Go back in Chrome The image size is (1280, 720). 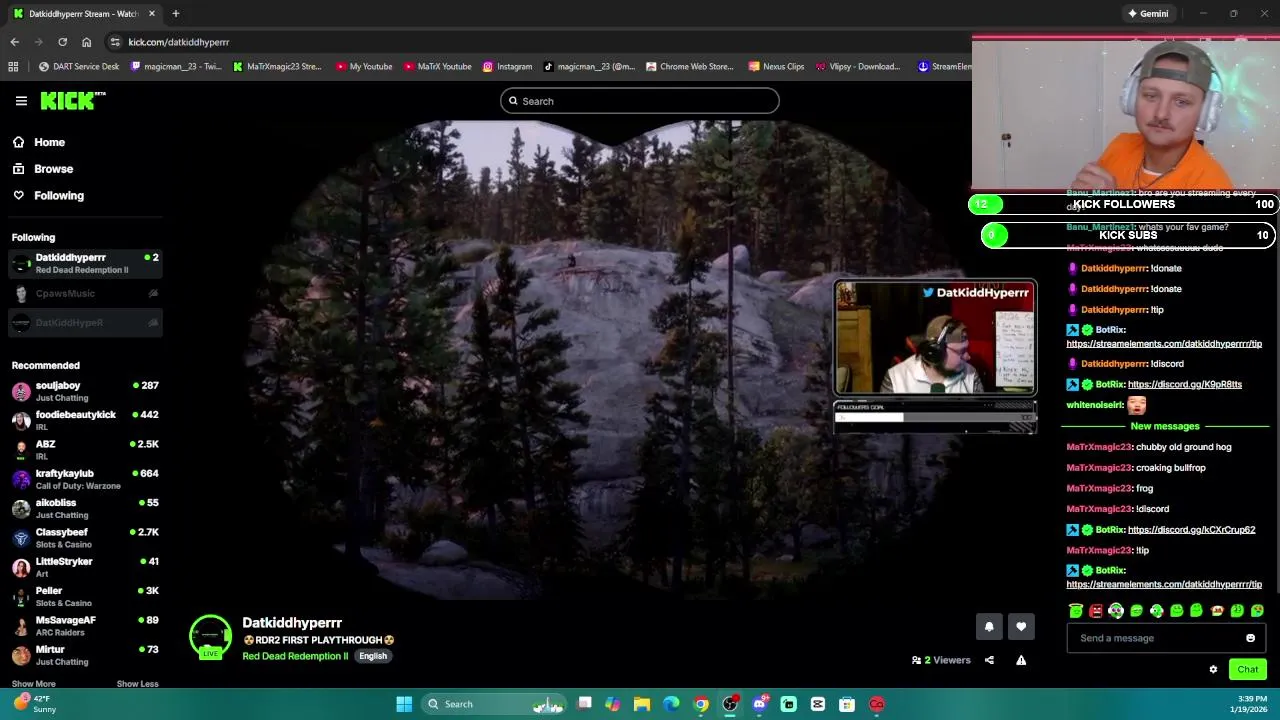pyautogui.click(x=14, y=42)
